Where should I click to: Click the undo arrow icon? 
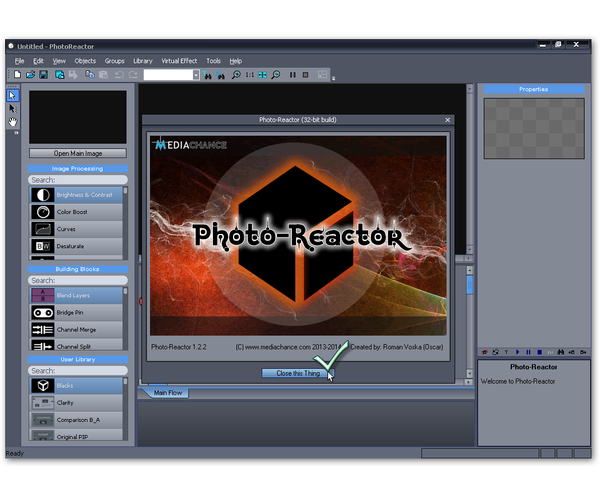(119, 75)
